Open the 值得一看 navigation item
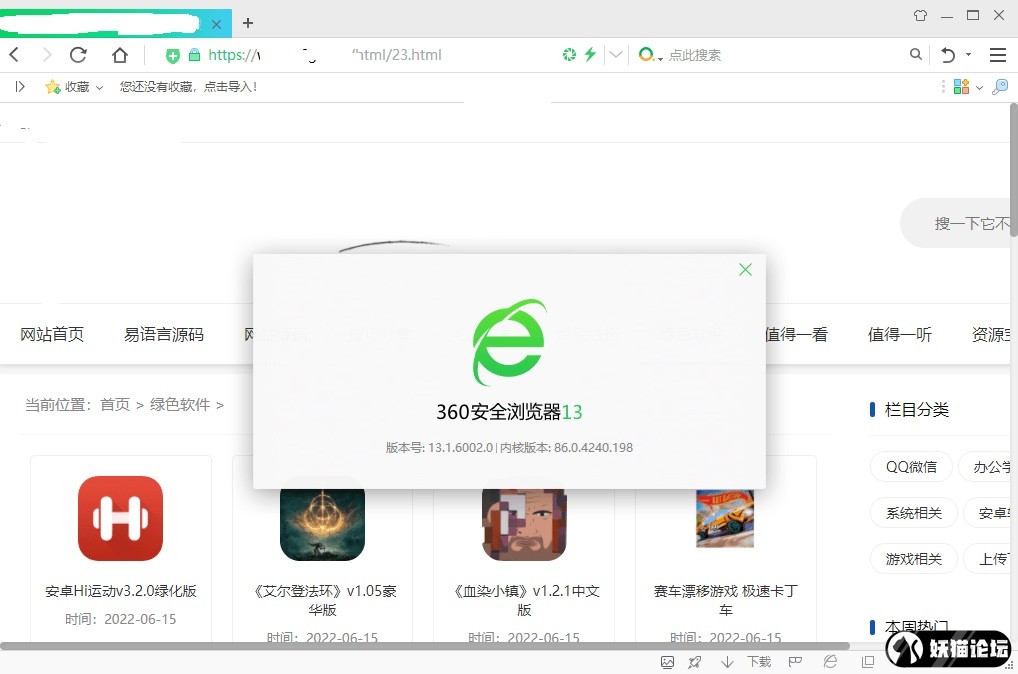 point(796,334)
